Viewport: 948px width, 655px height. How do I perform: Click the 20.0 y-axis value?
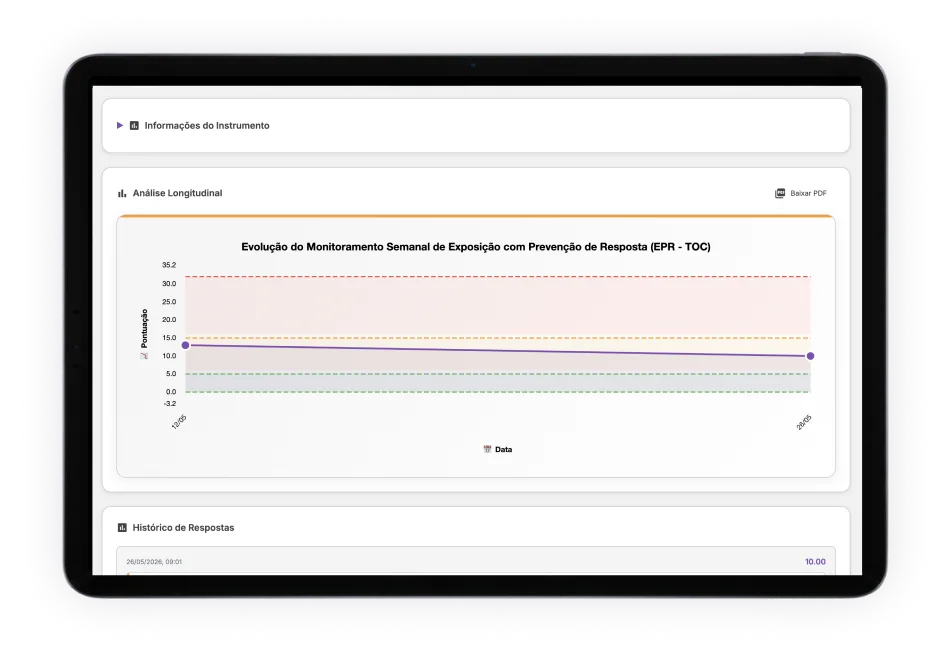pos(169,319)
